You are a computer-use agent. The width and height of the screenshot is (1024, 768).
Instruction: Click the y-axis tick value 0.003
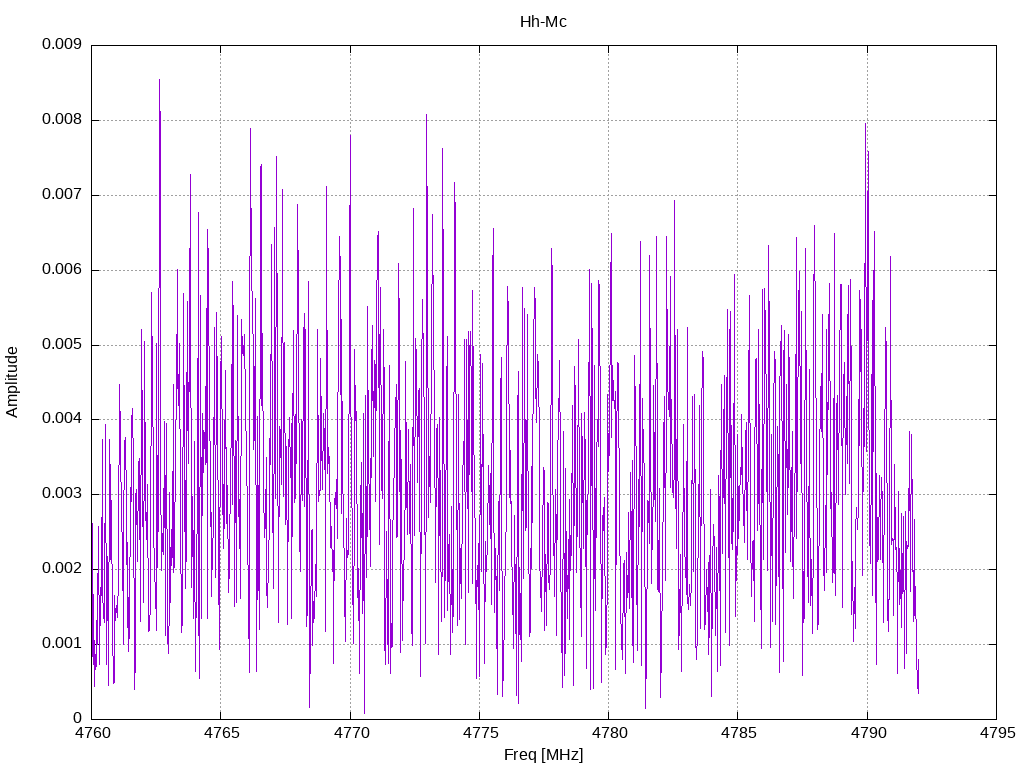pos(61,494)
